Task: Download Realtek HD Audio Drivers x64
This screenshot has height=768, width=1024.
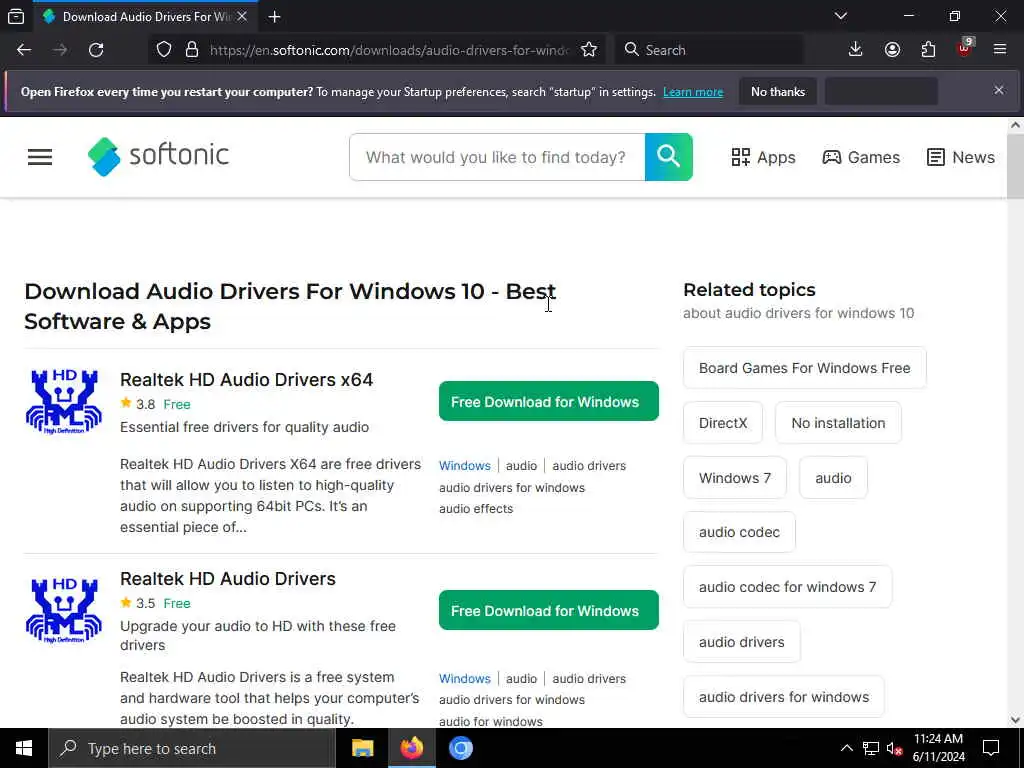Action: pyautogui.click(x=549, y=402)
